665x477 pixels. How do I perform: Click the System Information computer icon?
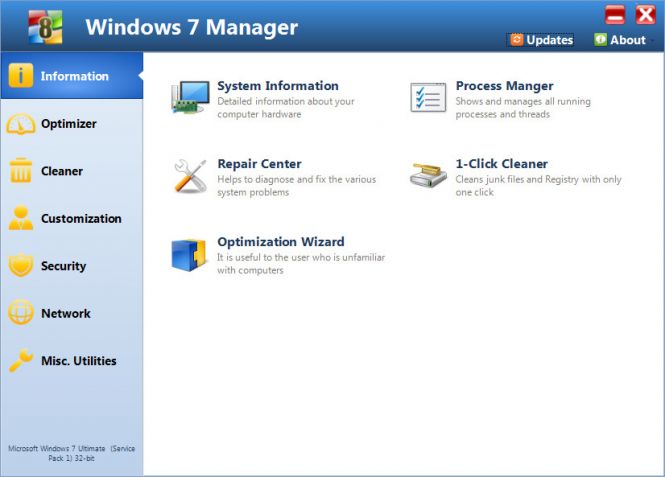[190, 98]
